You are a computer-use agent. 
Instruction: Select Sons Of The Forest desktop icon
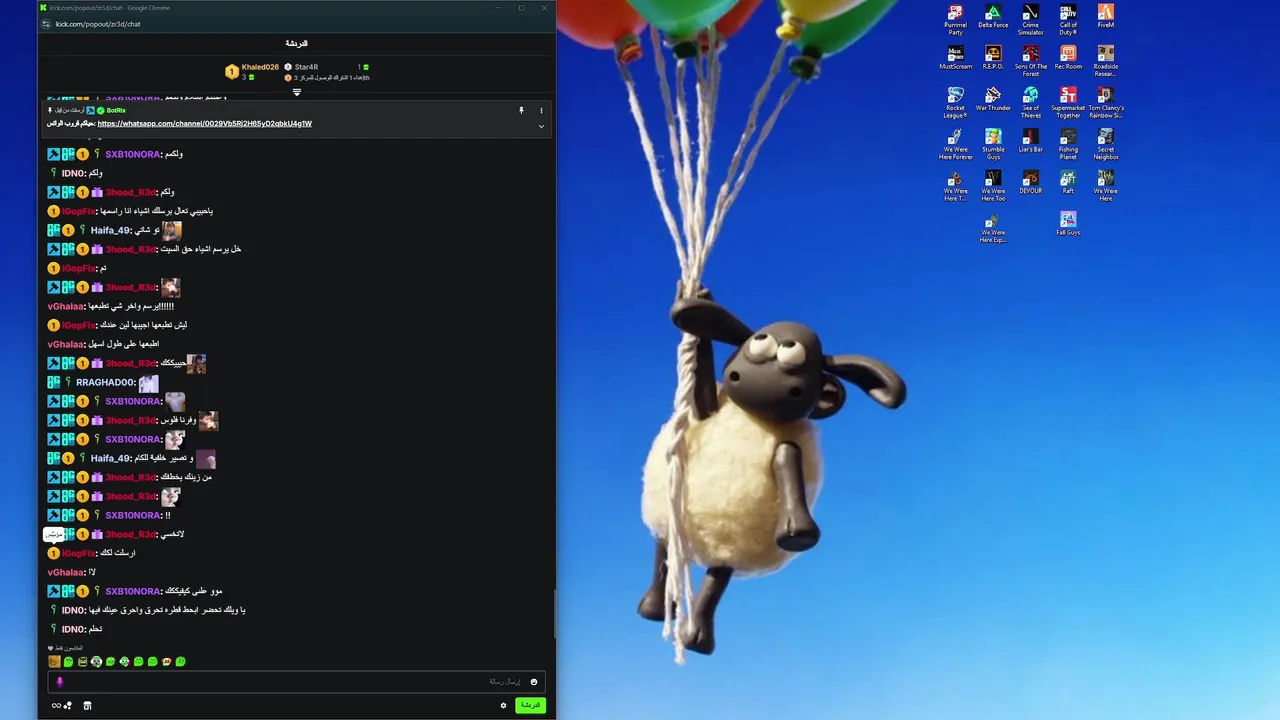tap(1031, 61)
